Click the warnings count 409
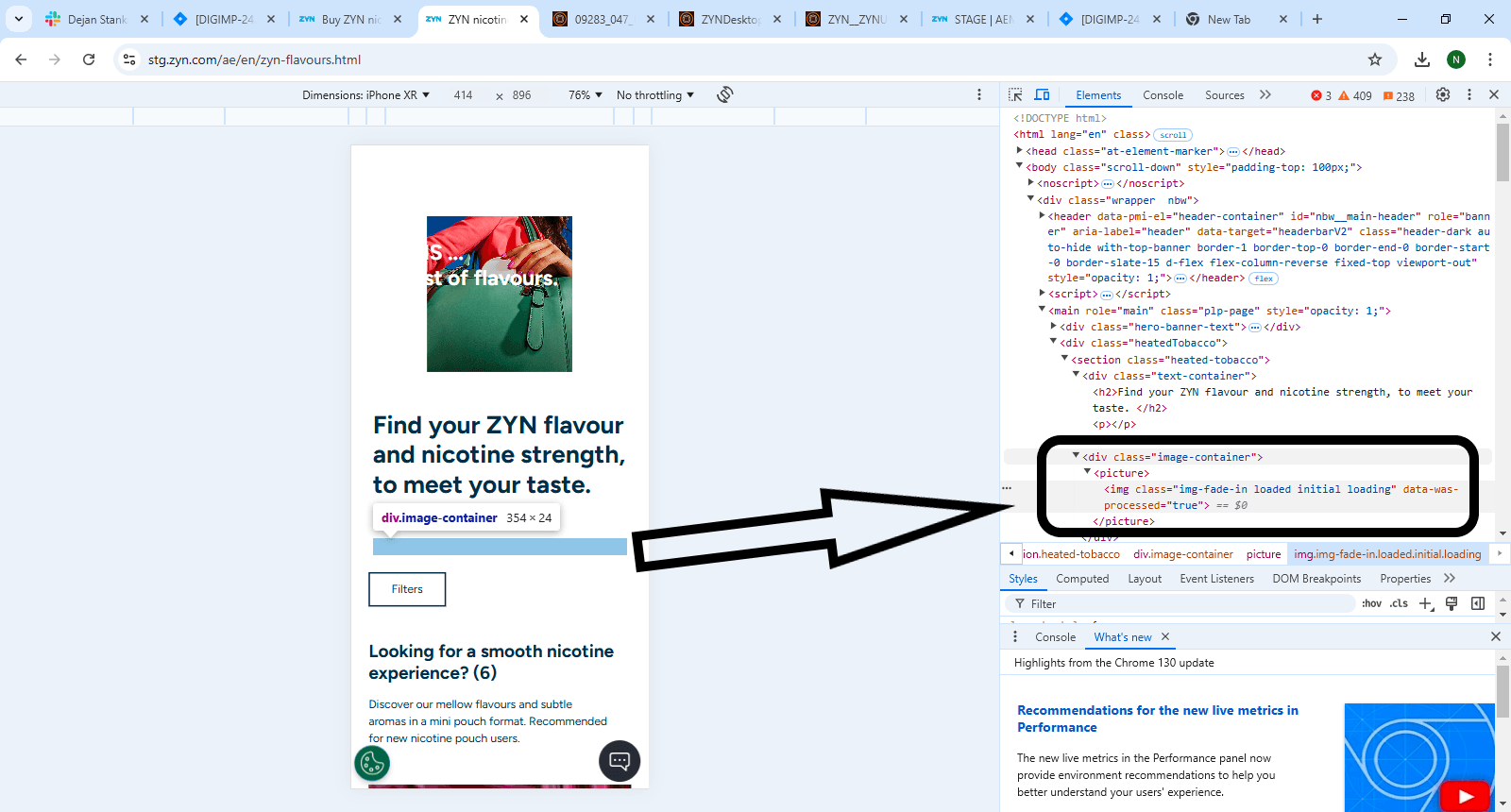Screen dimensions: 1511x812 pos(1355,95)
